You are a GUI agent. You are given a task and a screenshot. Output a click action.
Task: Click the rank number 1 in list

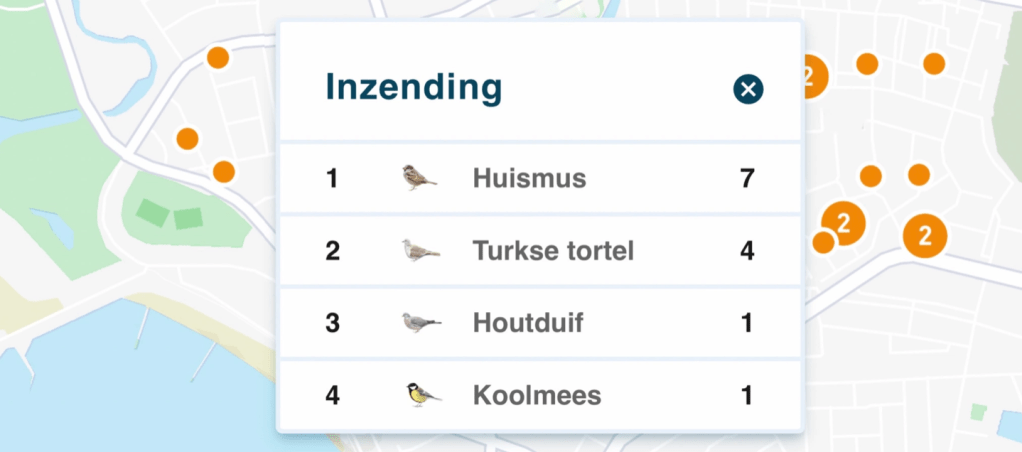(x=332, y=179)
